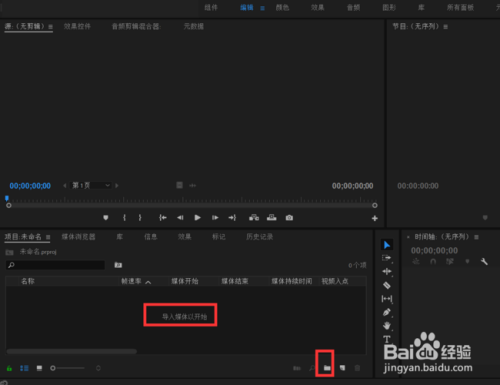The width and height of the screenshot is (500, 385).
Task: Play the Source monitor clip
Action: pos(197,218)
